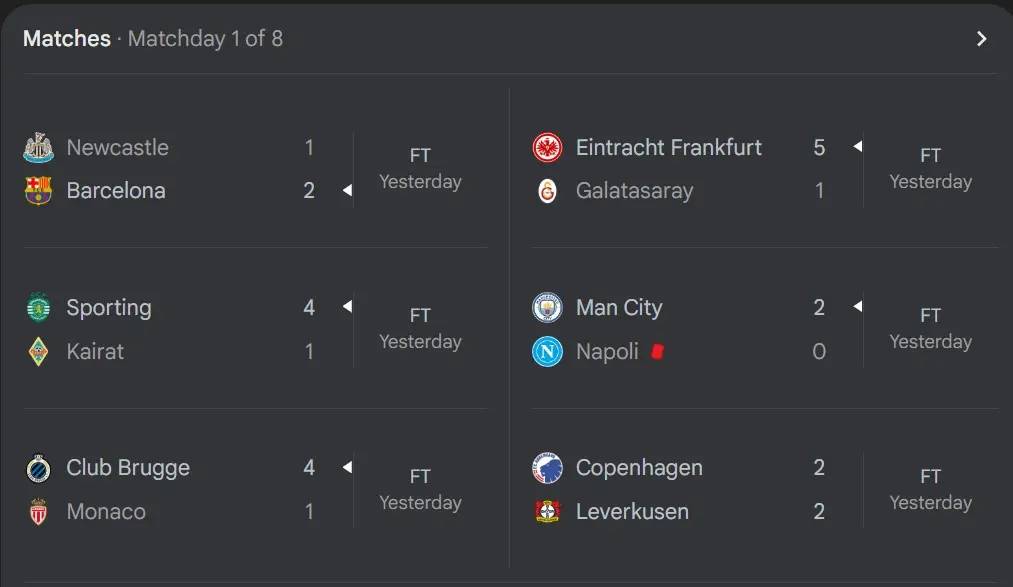
Task: Click the Copenhagen club crest icon
Action: click(547, 468)
